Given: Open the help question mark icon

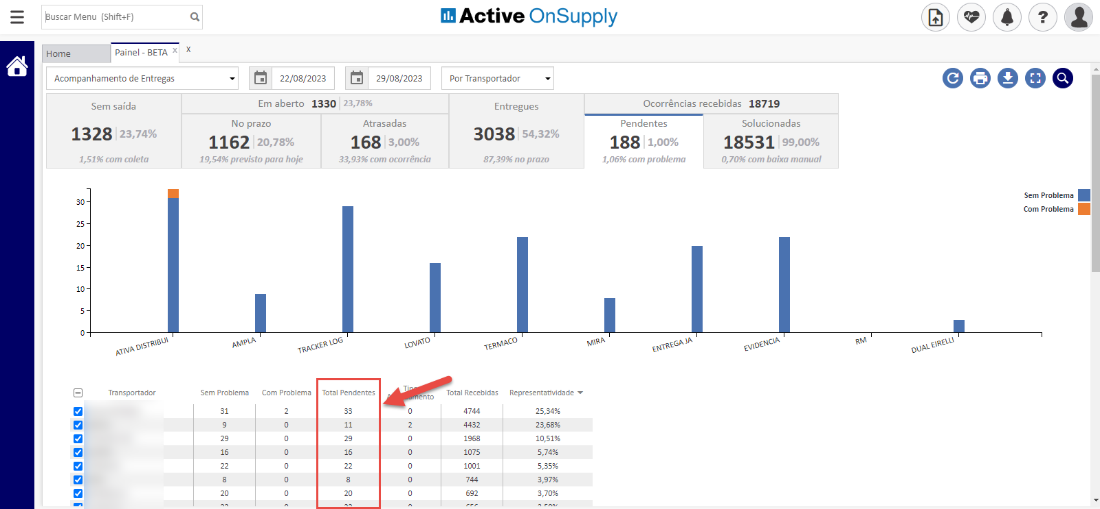Looking at the screenshot, I should click(x=1043, y=18).
